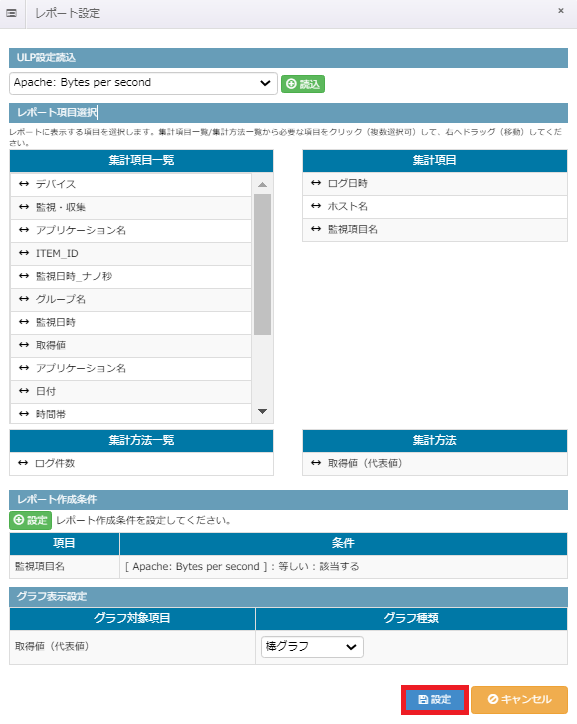The height and width of the screenshot is (724, 577).
Task: Select 監視・収集 in the item list
Action: point(131,207)
